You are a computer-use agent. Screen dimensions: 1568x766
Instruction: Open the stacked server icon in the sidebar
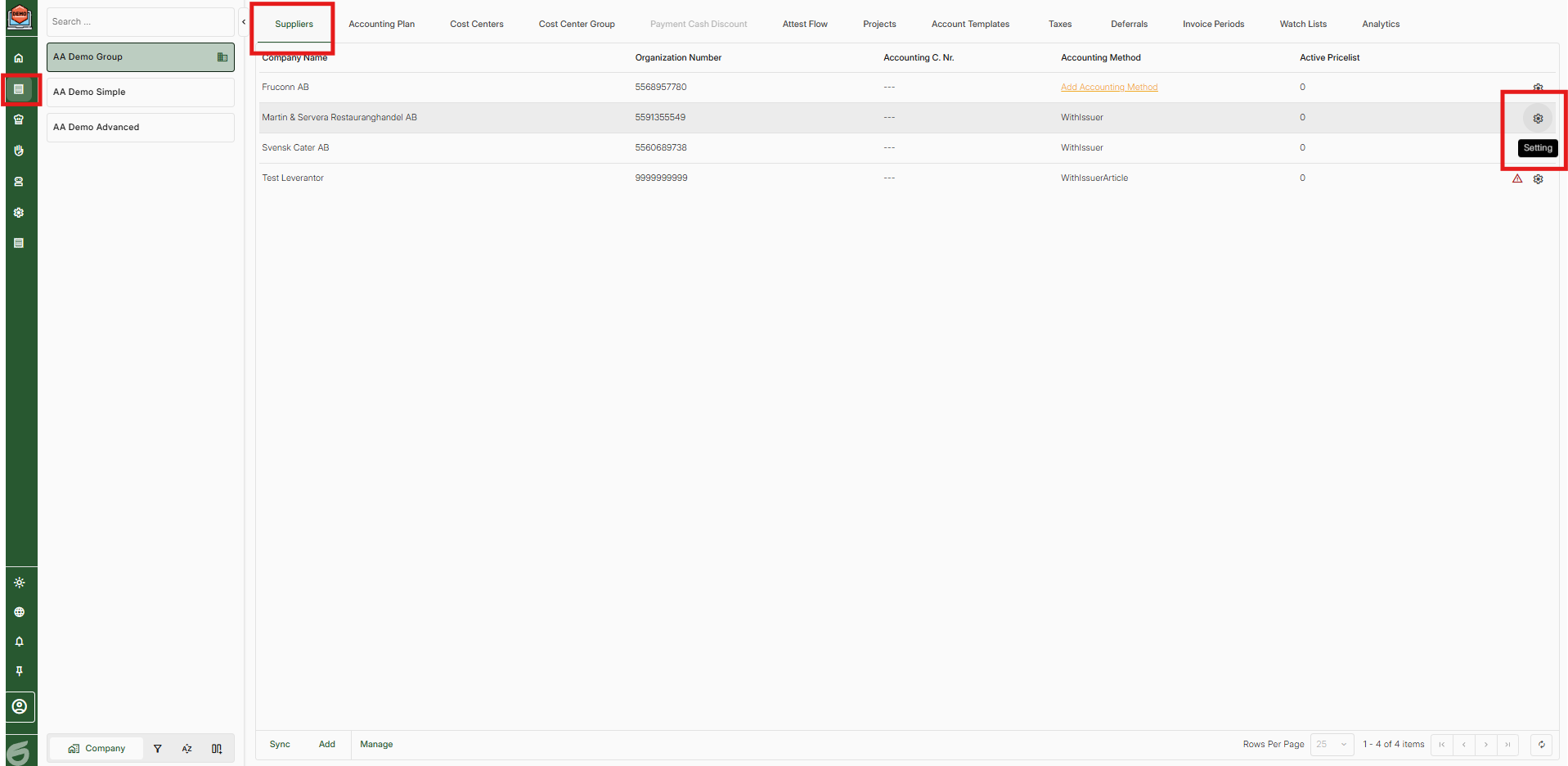[19, 182]
